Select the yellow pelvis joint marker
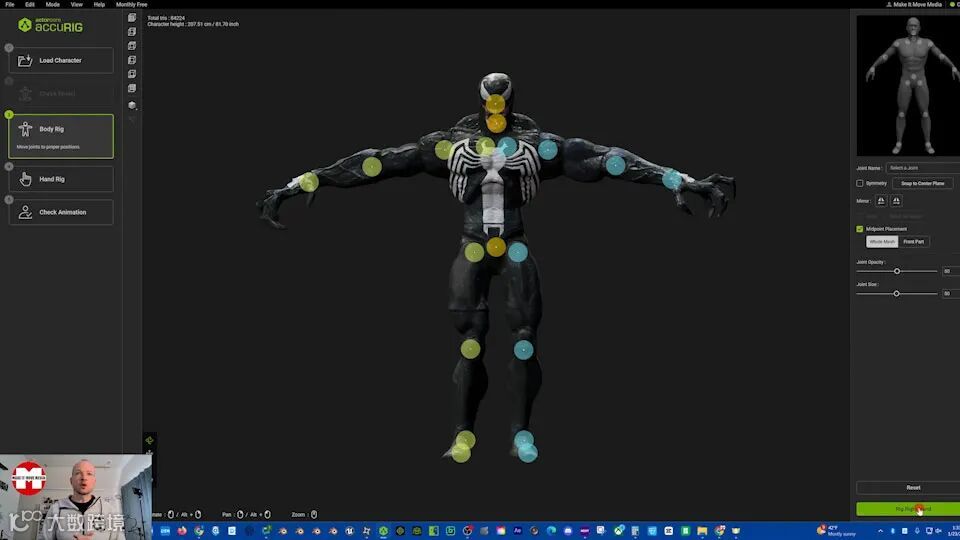Viewport: 960px width, 540px height. (x=496, y=247)
